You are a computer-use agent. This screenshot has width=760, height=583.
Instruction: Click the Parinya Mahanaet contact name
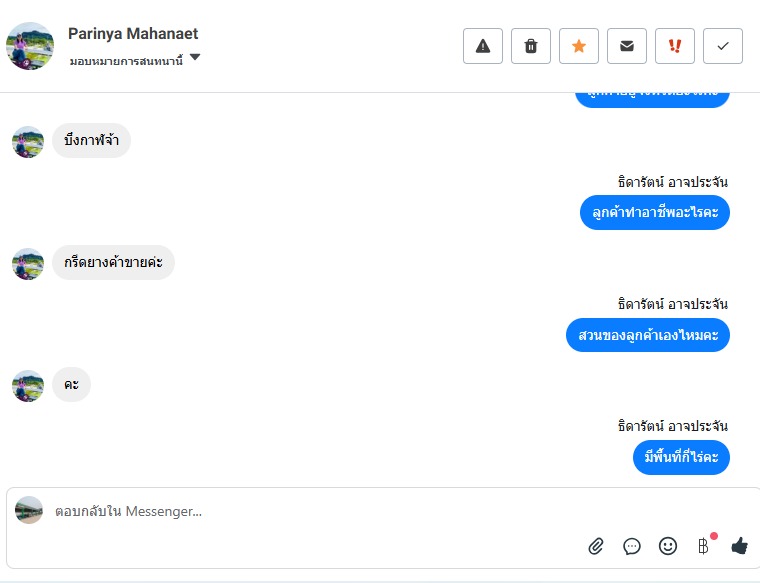point(133,33)
